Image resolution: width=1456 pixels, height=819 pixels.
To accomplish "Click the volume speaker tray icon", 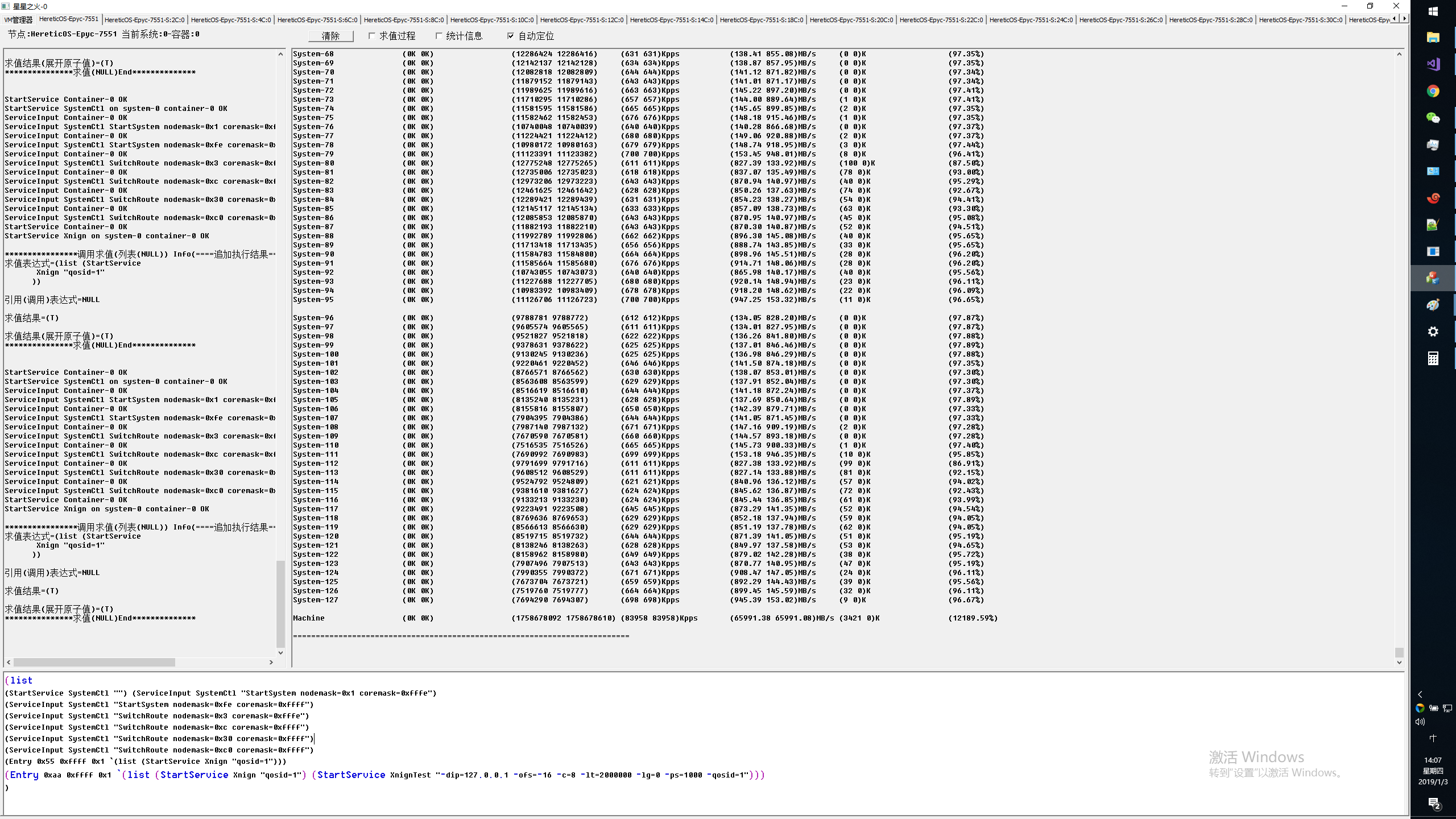I will pyautogui.click(x=1420, y=722).
